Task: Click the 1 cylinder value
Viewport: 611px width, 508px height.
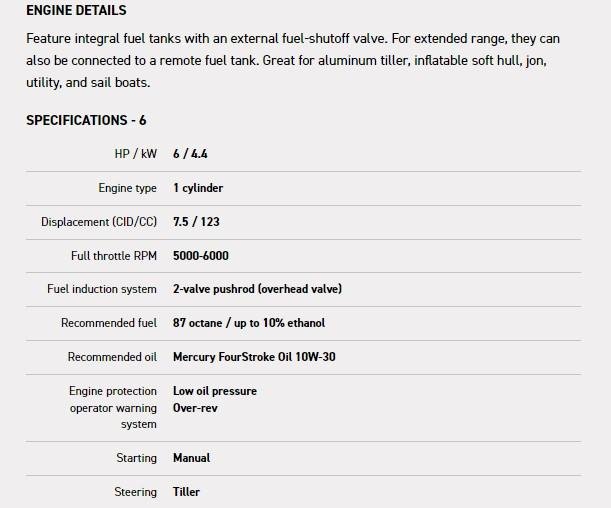Action: click(x=198, y=188)
